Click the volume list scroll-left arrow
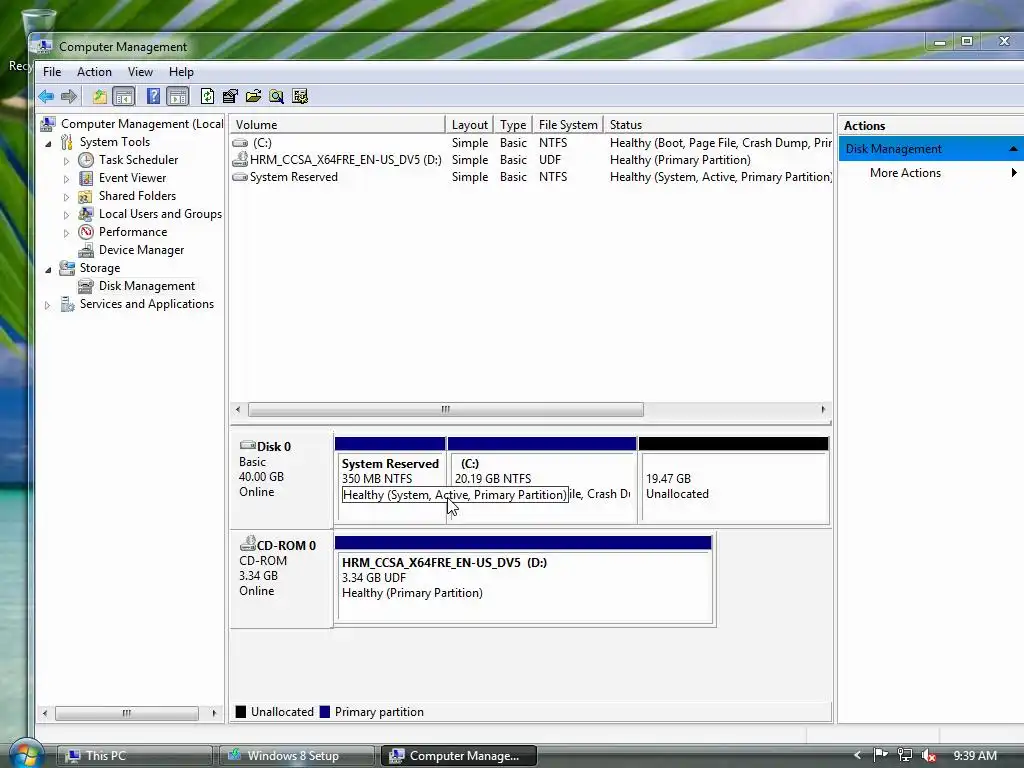 coord(238,409)
